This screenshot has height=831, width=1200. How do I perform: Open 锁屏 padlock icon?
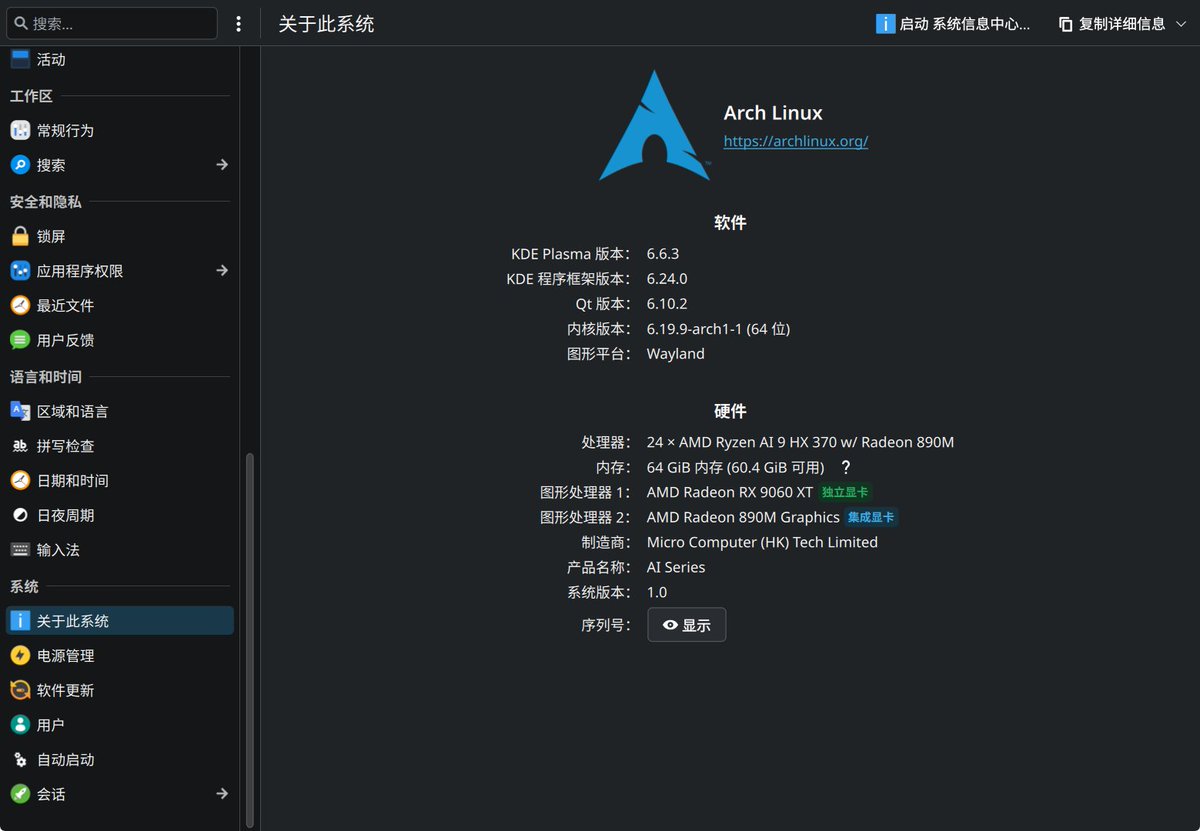[20, 236]
